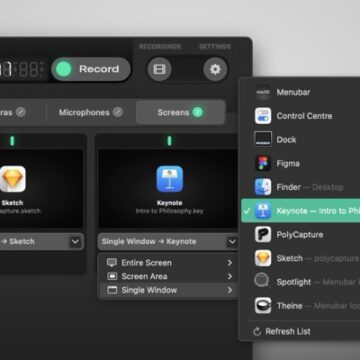Click the Entire Screen monitor icon
This screenshot has width=360, height=360.
112,263
